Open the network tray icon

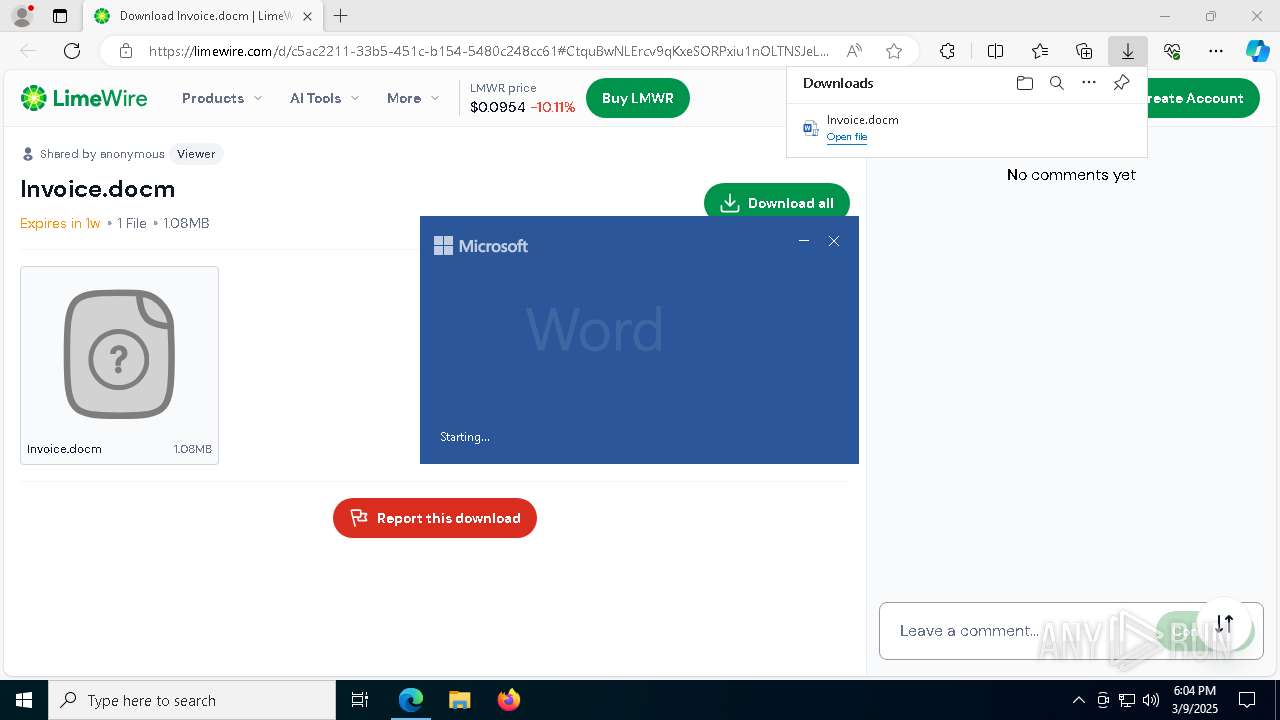pos(1127,700)
